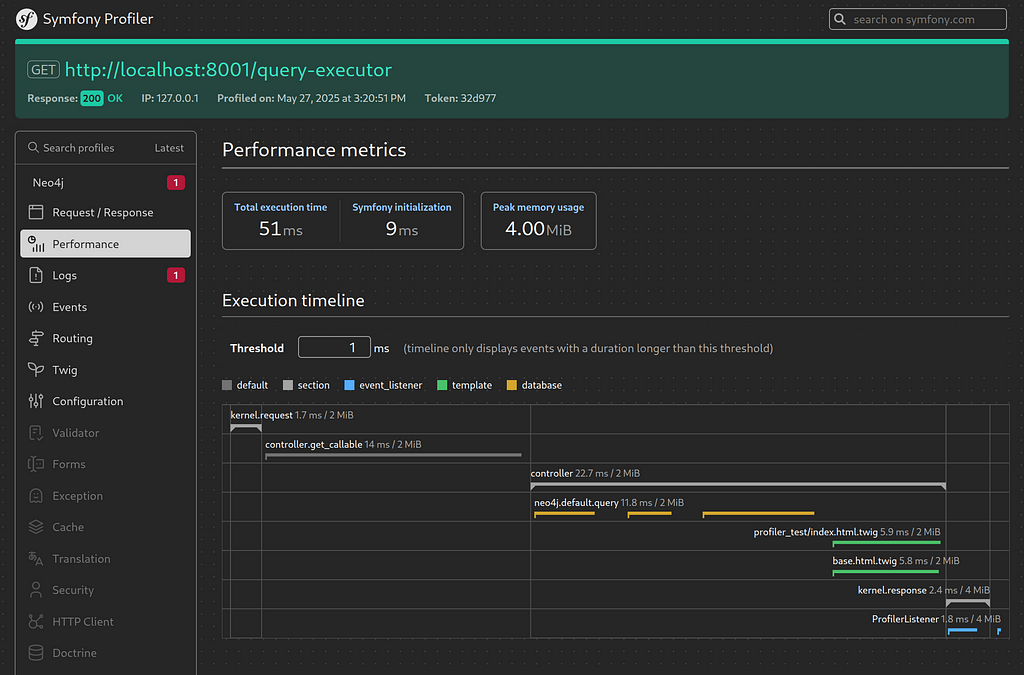This screenshot has height=675, width=1024.
Task: Click the first neo4j.default.query yellow segment
Action: [x=564, y=514]
